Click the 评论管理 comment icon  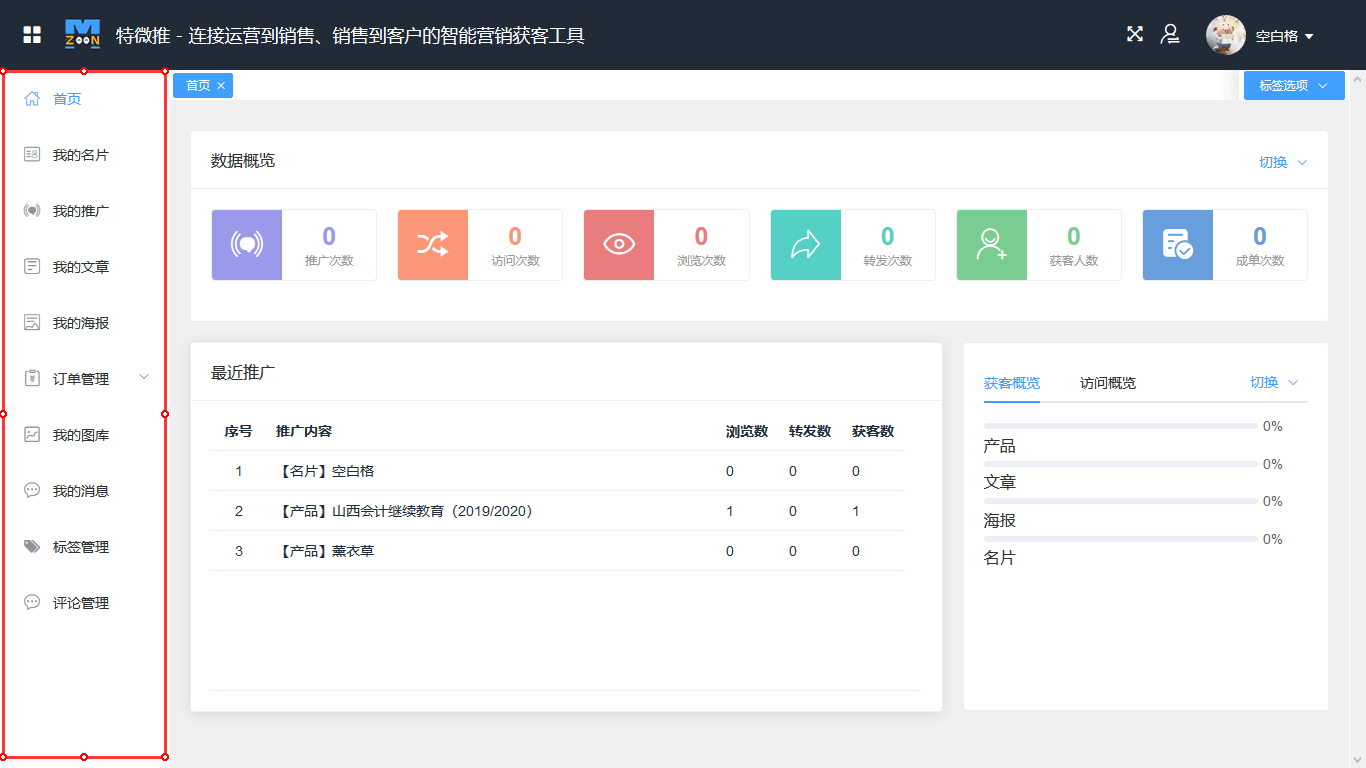coord(32,603)
